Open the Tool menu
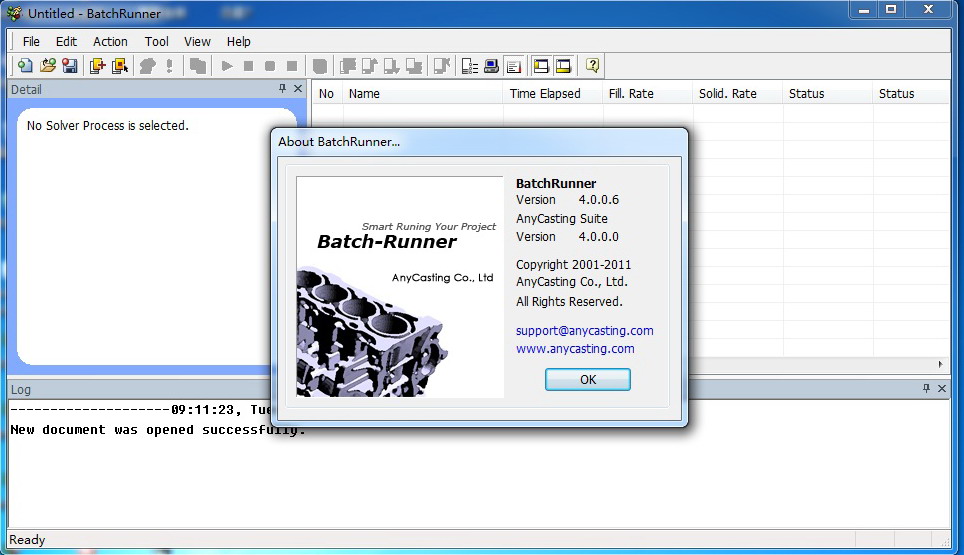 click(x=157, y=42)
